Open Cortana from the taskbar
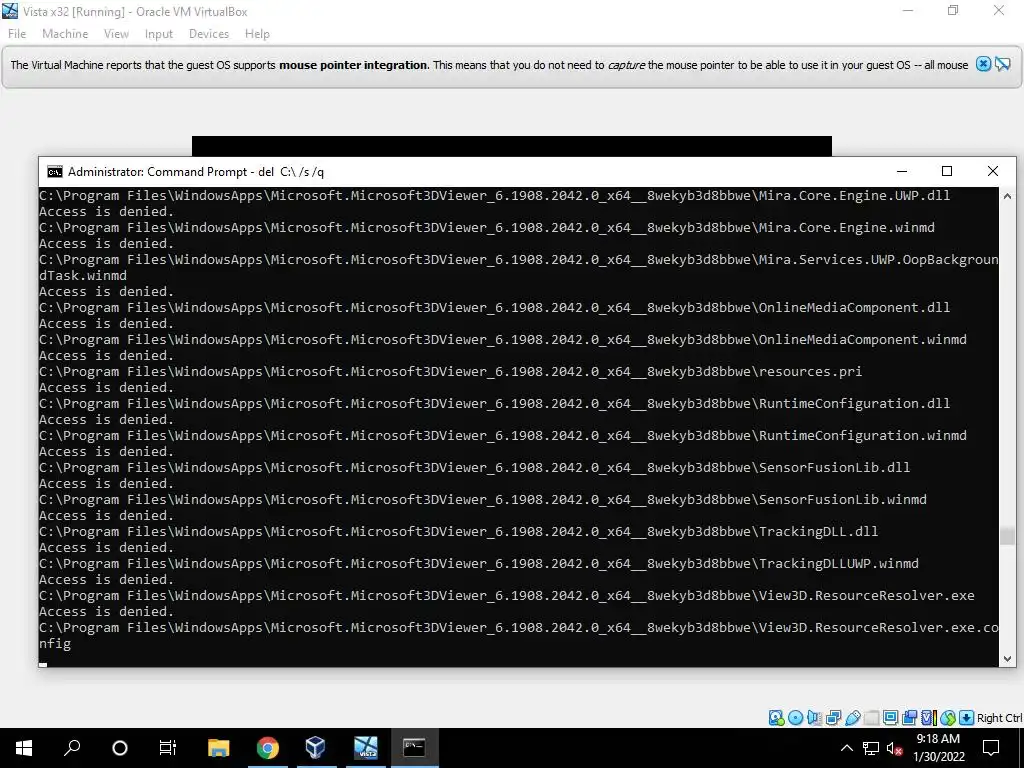Image resolution: width=1024 pixels, height=768 pixels. (120, 748)
